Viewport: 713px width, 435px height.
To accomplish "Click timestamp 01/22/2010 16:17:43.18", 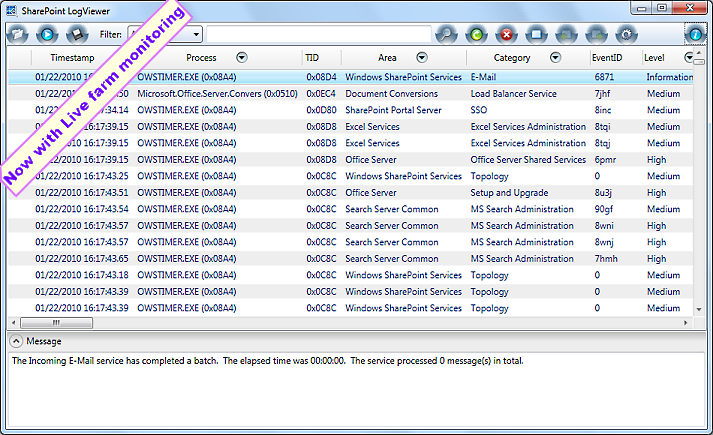I will pos(82,275).
